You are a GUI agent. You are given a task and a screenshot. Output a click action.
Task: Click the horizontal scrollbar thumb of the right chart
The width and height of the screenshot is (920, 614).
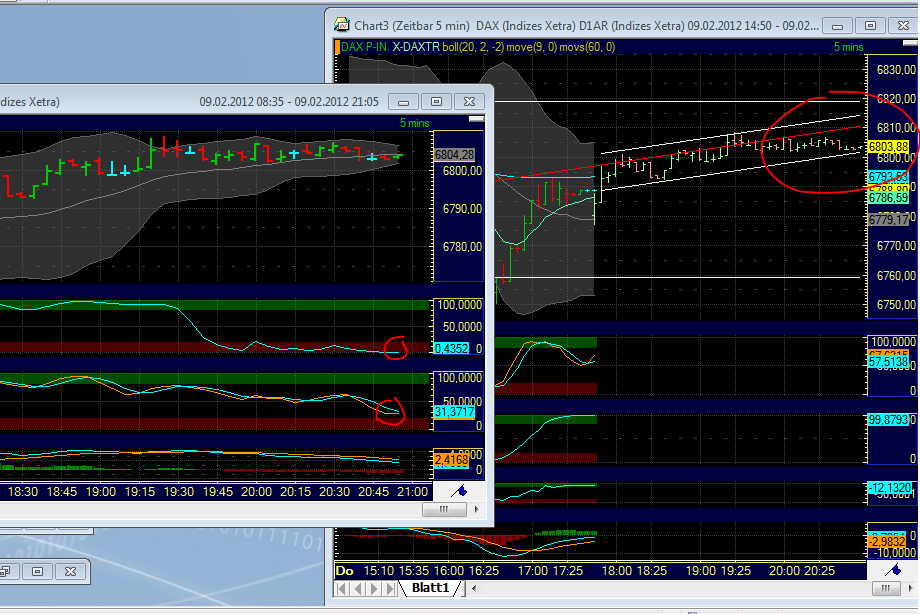(886, 588)
